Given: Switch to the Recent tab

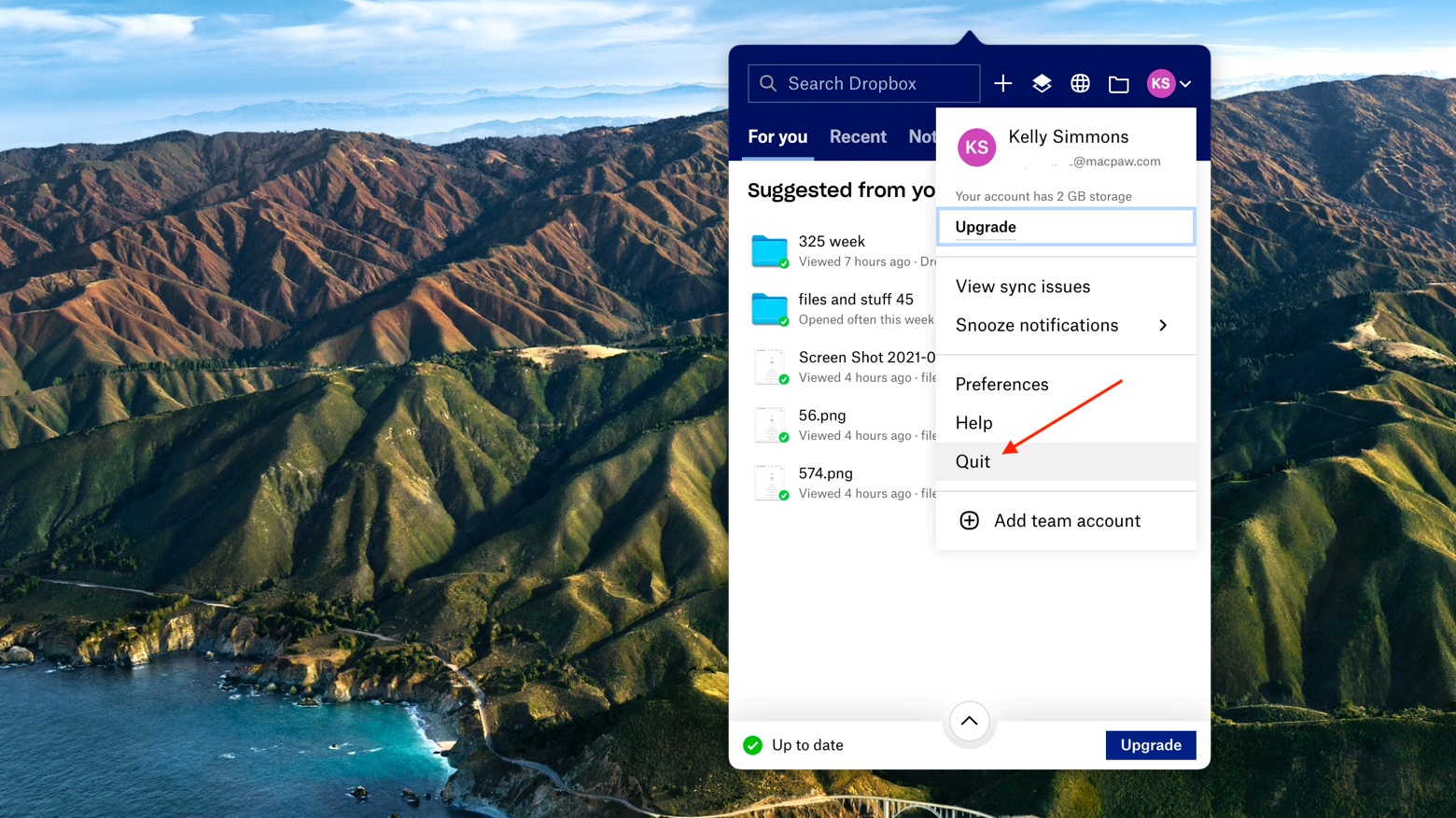Looking at the screenshot, I should click(858, 136).
